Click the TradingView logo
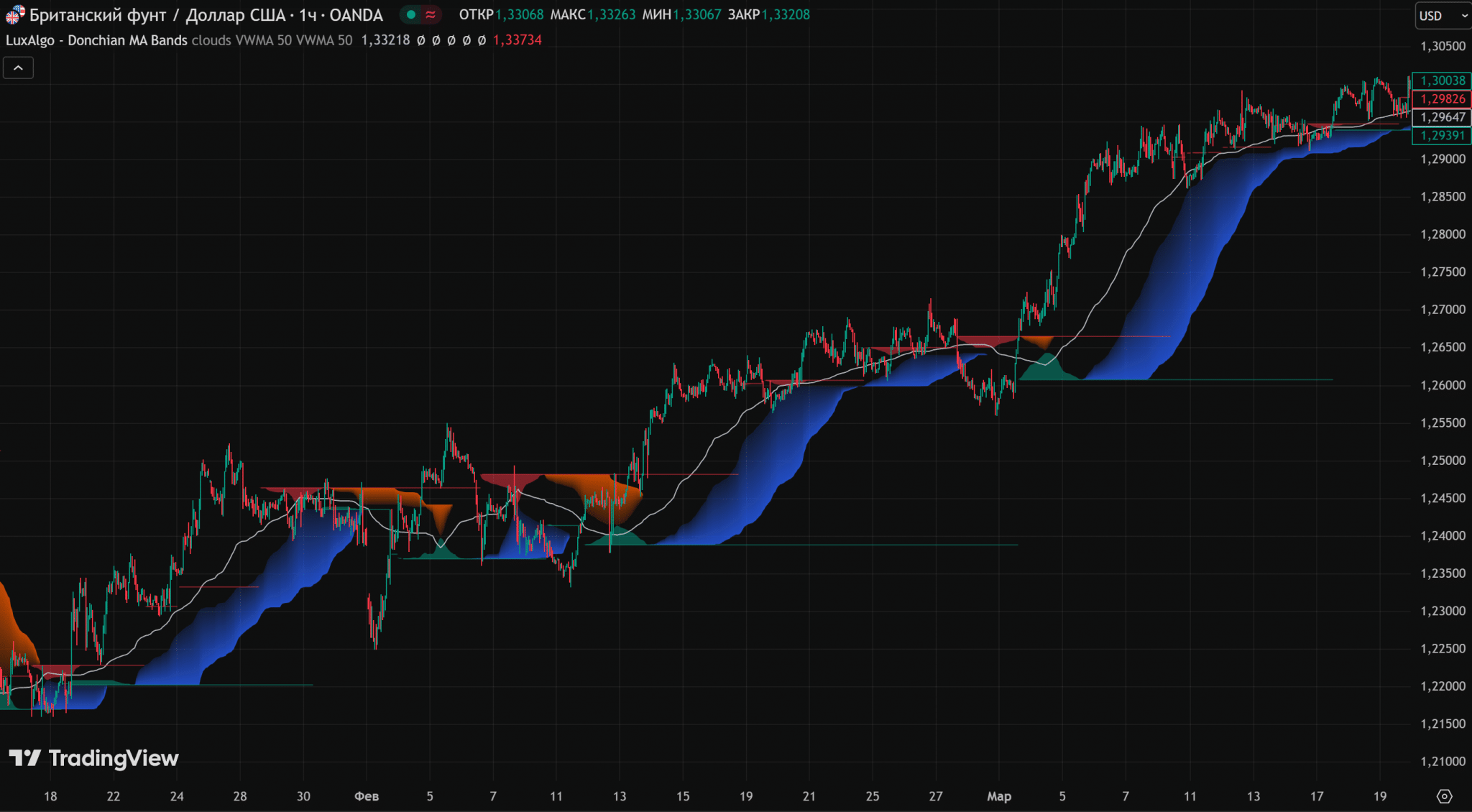 coord(93,758)
